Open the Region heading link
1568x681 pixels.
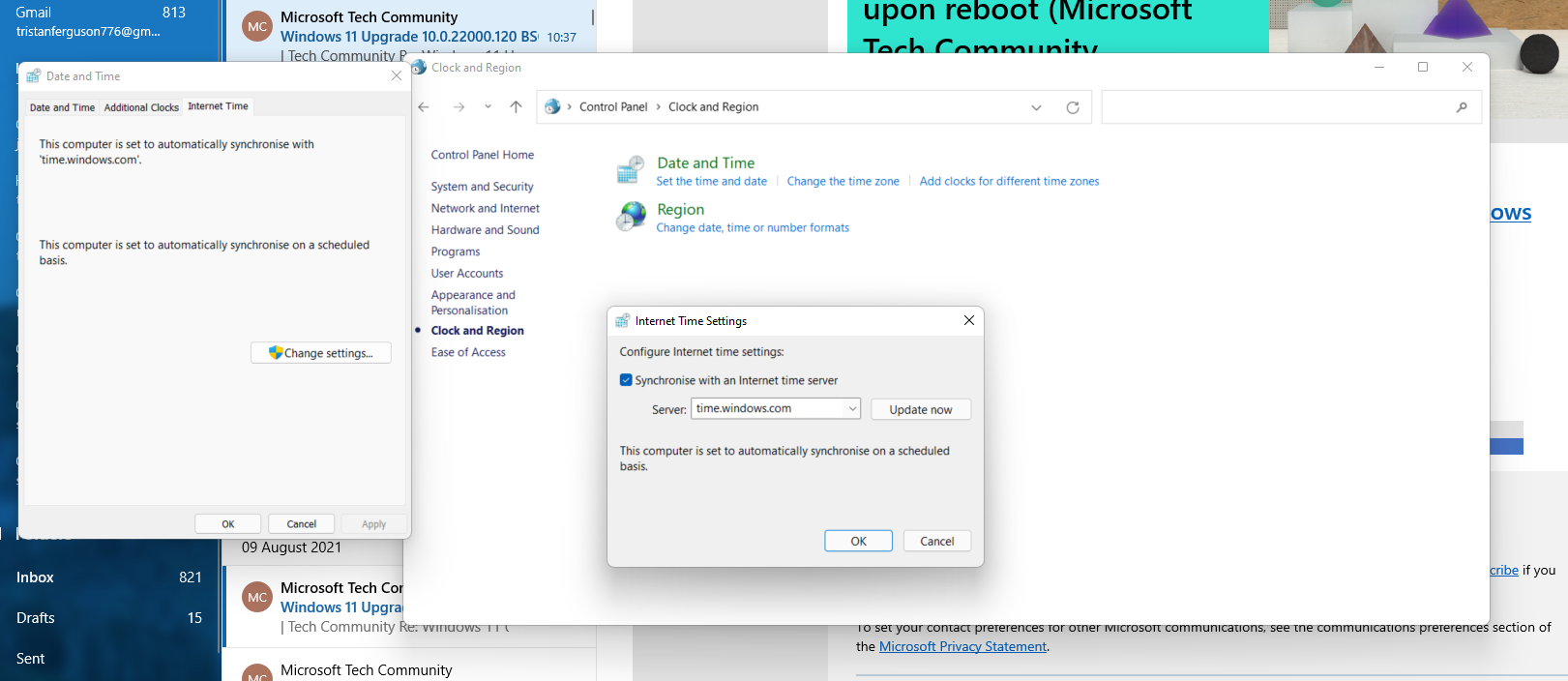681,210
